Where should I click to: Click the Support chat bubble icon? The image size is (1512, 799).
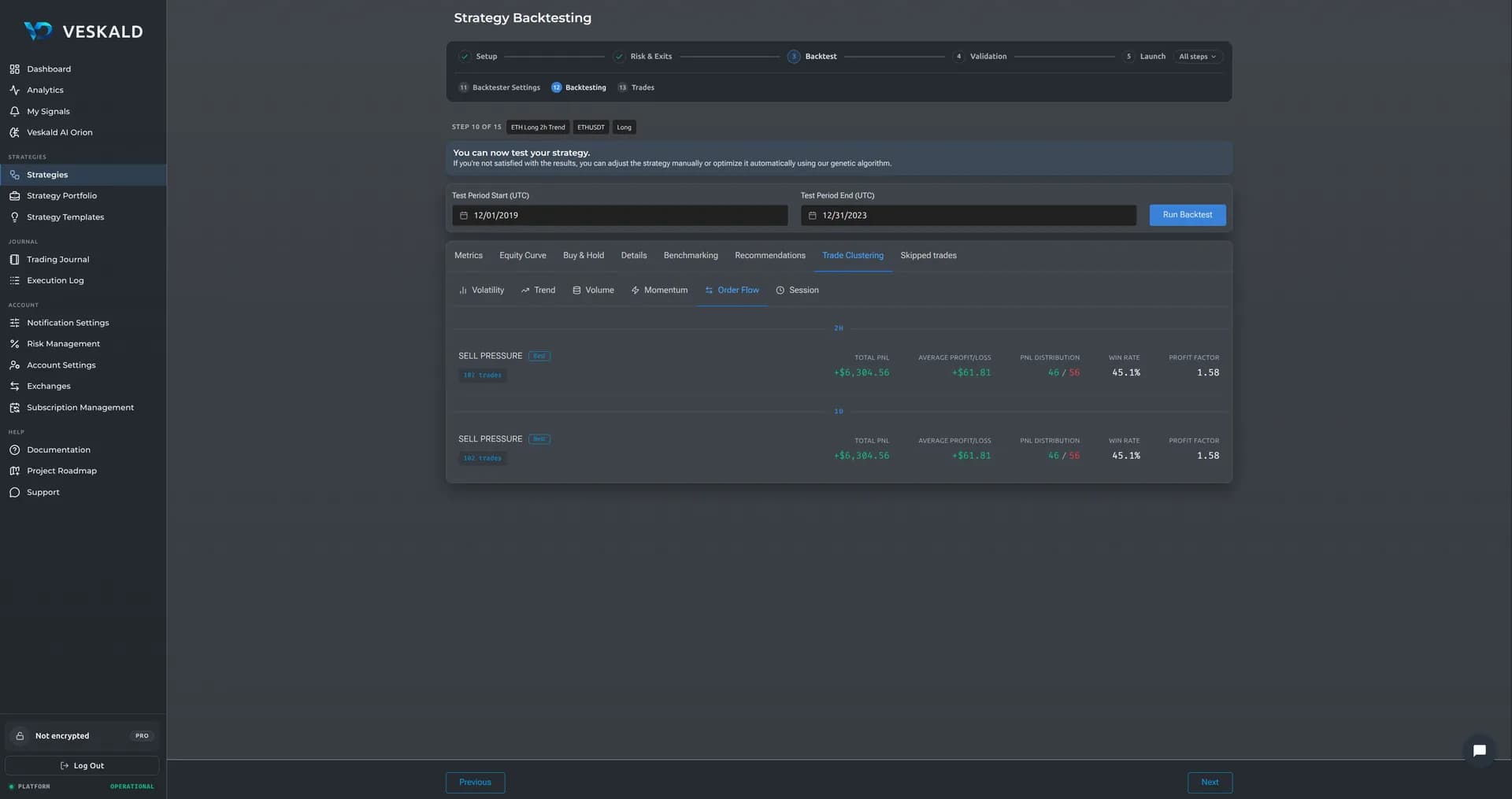coord(14,493)
